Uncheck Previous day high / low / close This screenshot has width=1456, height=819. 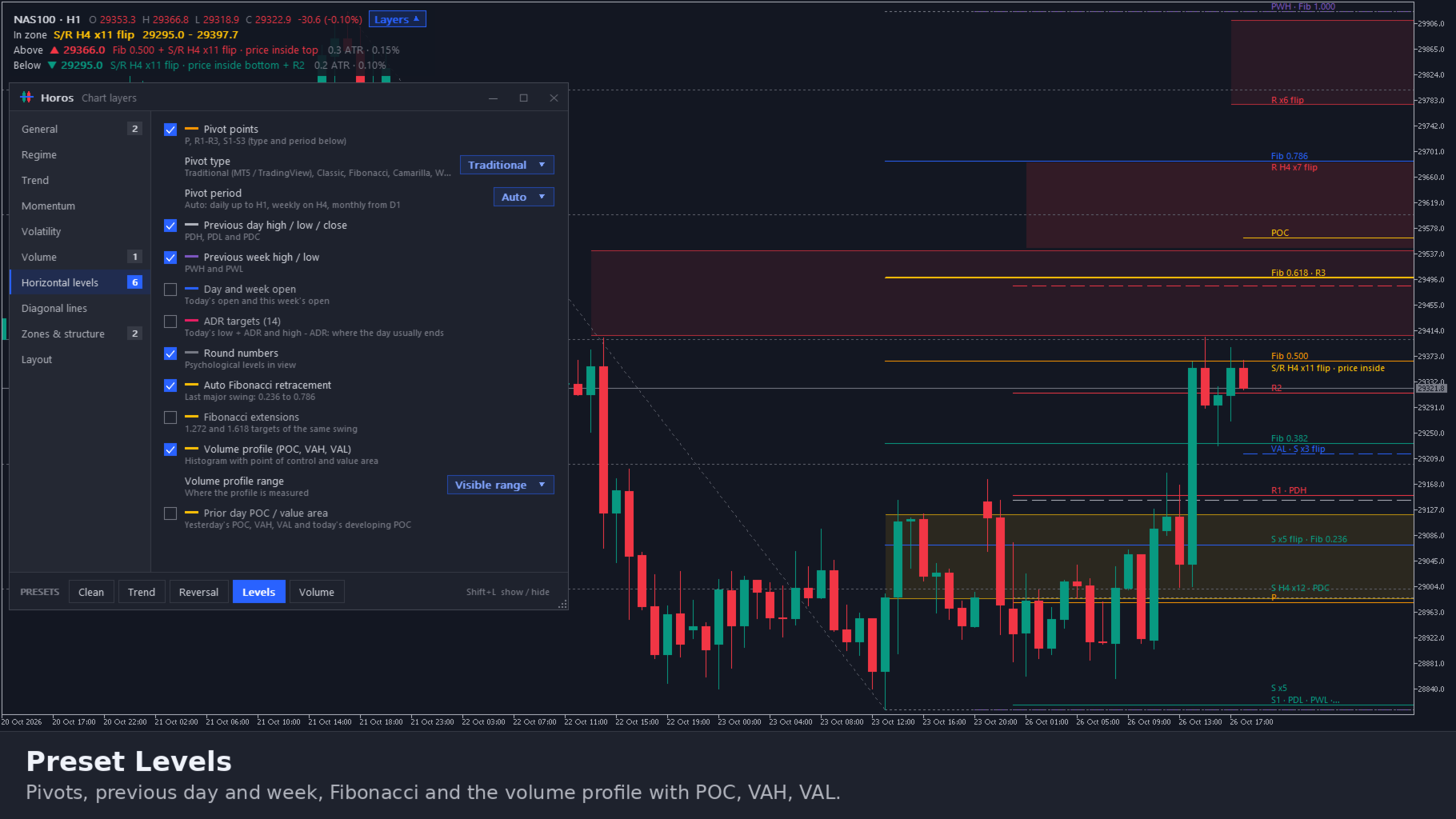(x=170, y=226)
